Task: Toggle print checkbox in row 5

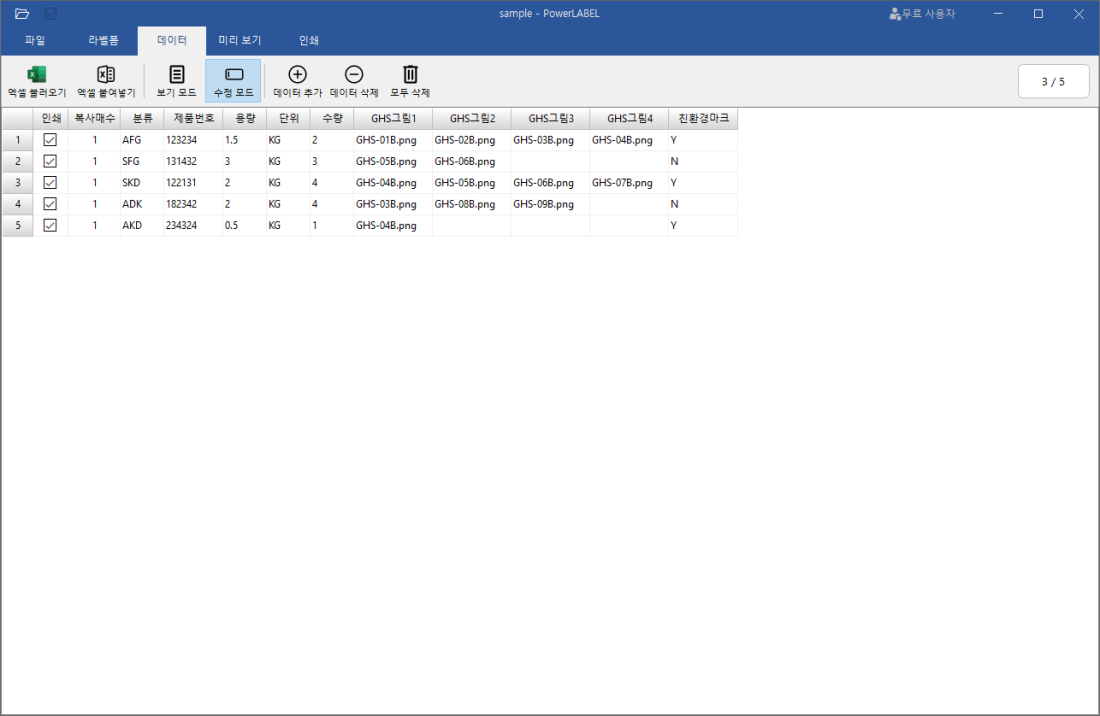Action: (50, 225)
